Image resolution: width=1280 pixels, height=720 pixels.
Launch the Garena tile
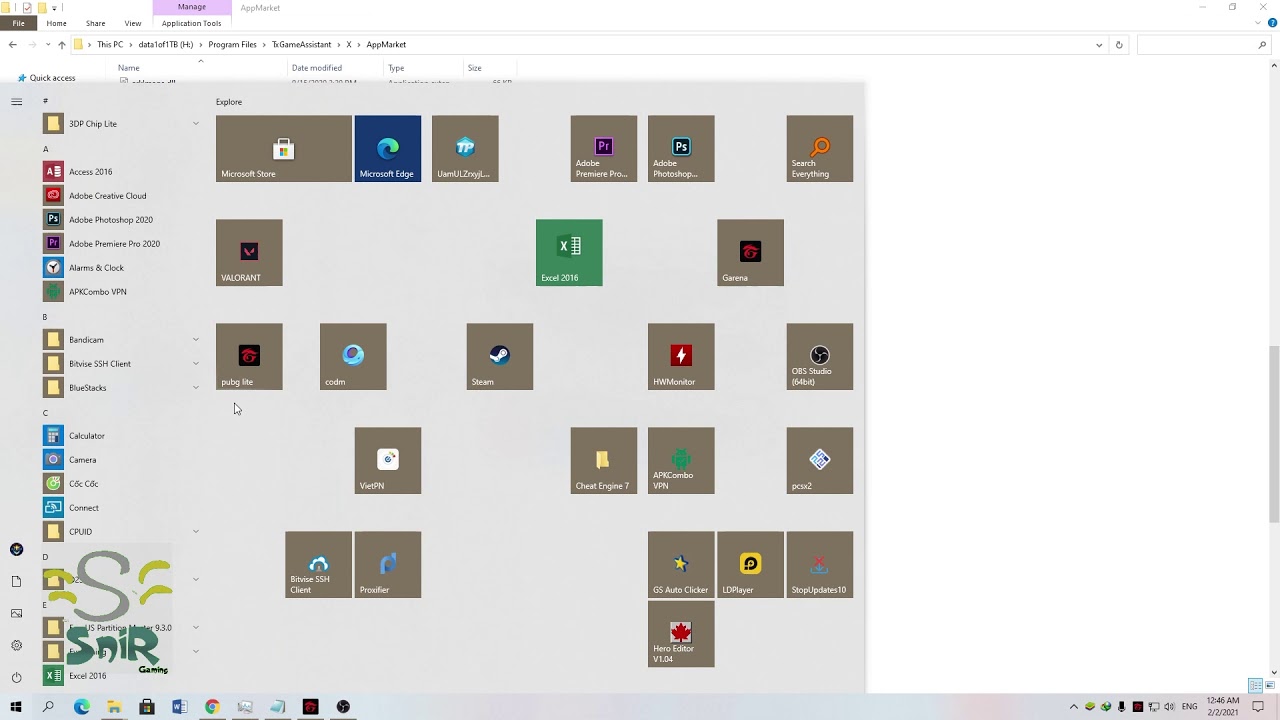[750, 253]
